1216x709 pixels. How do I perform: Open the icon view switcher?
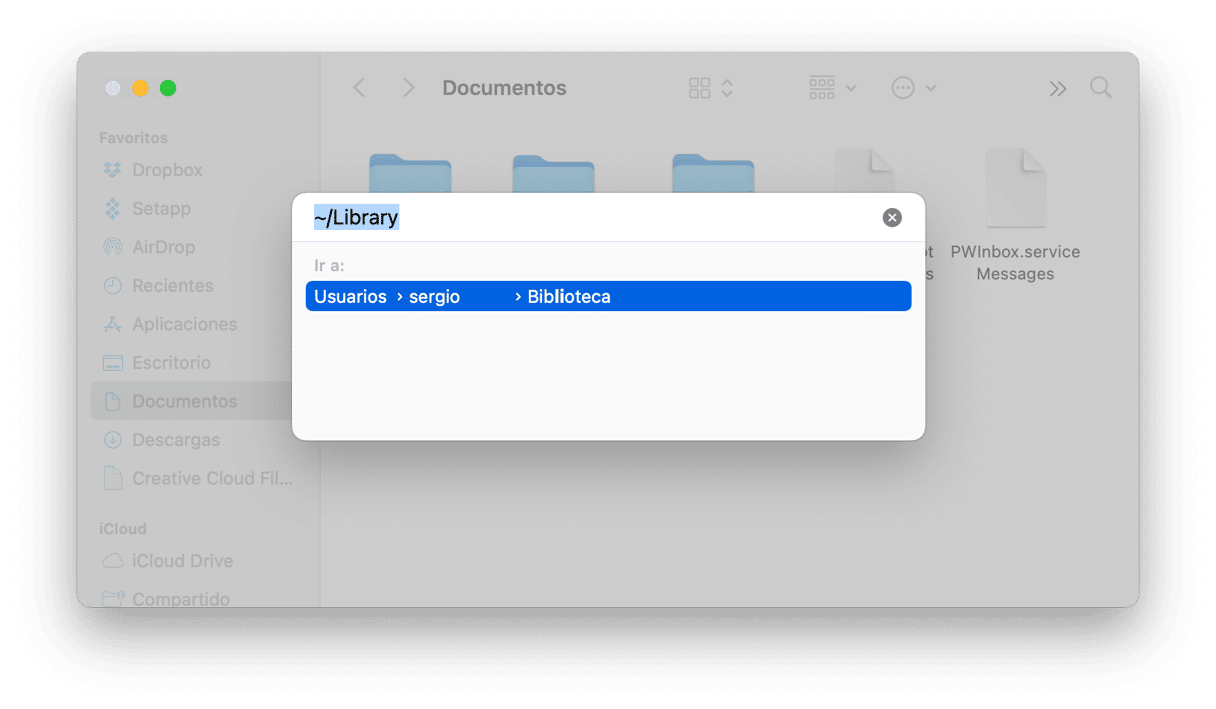(711, 88)
